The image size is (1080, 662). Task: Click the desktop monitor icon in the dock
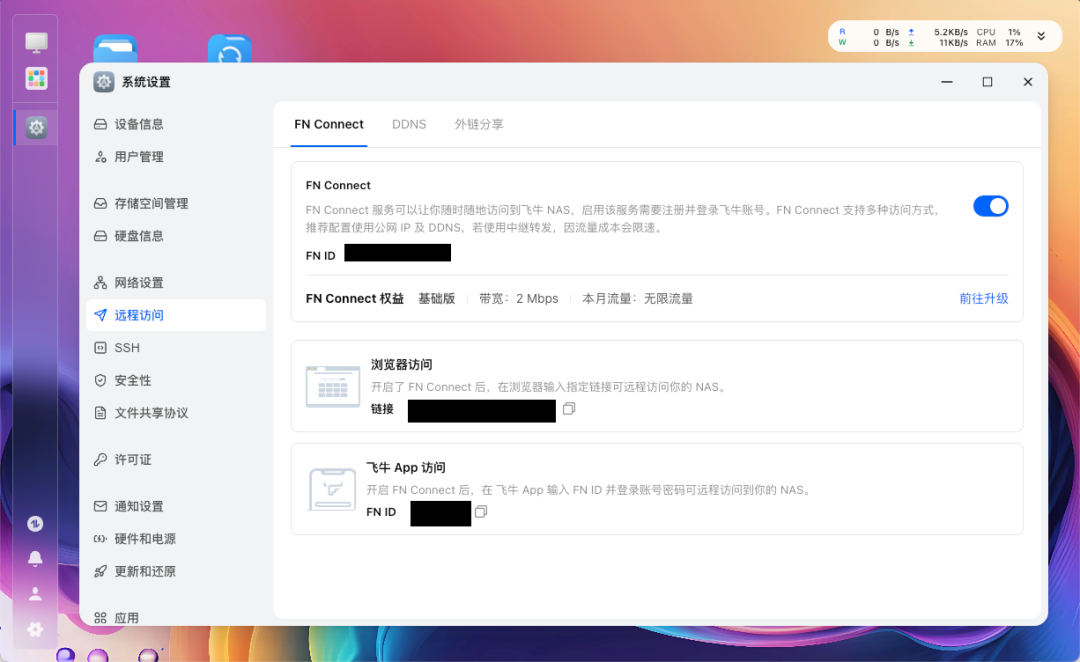pyautogui.click(x=36, y=42)
